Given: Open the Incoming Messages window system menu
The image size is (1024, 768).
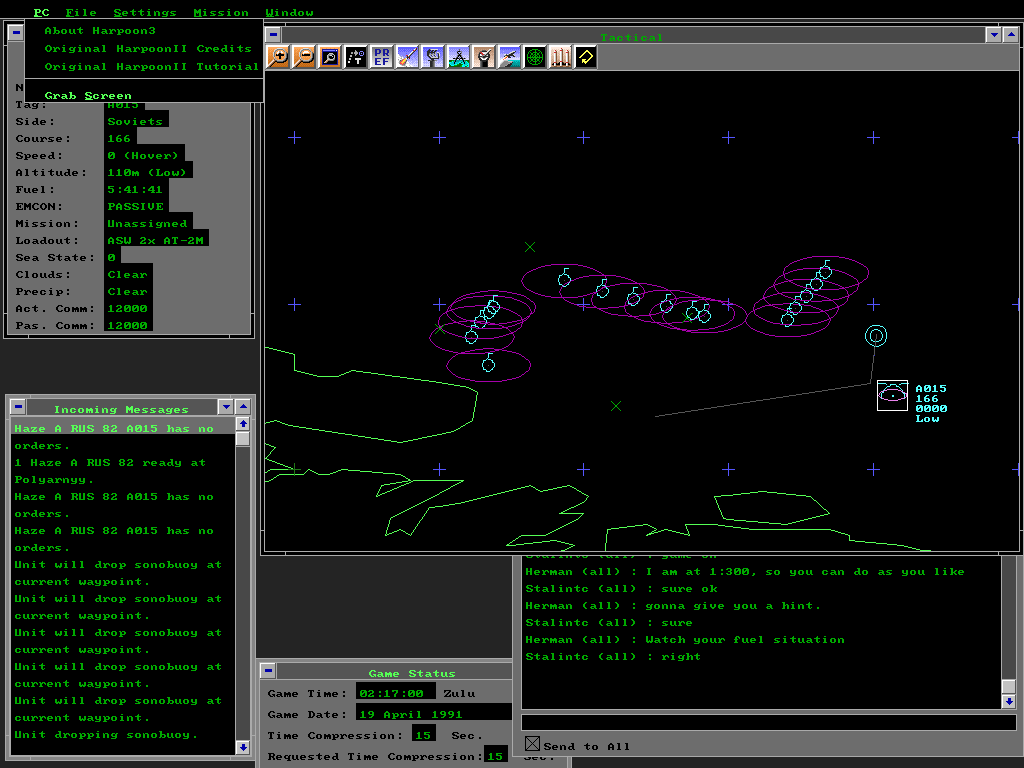Looking at the screenshot, I should (x=18, y=406).
